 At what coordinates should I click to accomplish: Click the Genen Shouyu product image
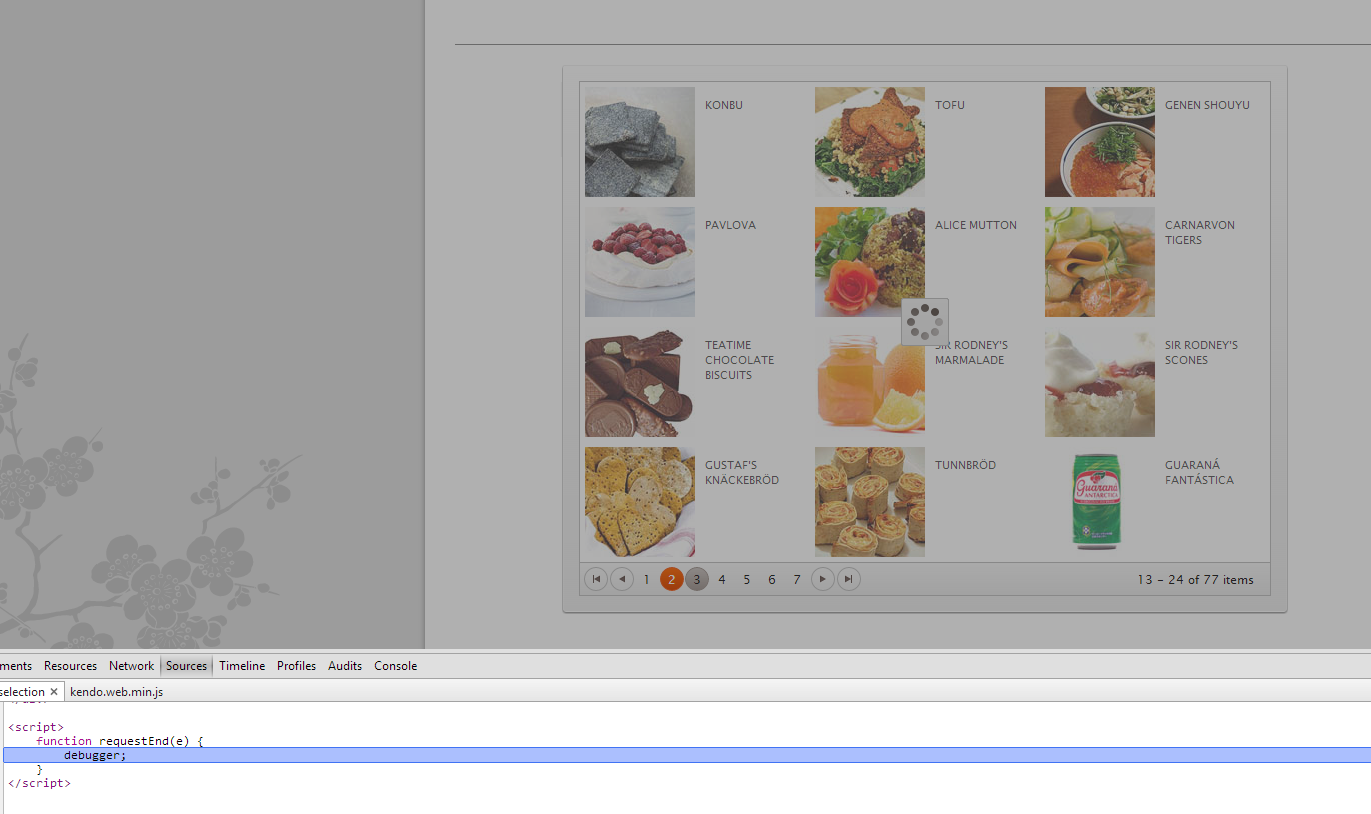coord(1100,142)
